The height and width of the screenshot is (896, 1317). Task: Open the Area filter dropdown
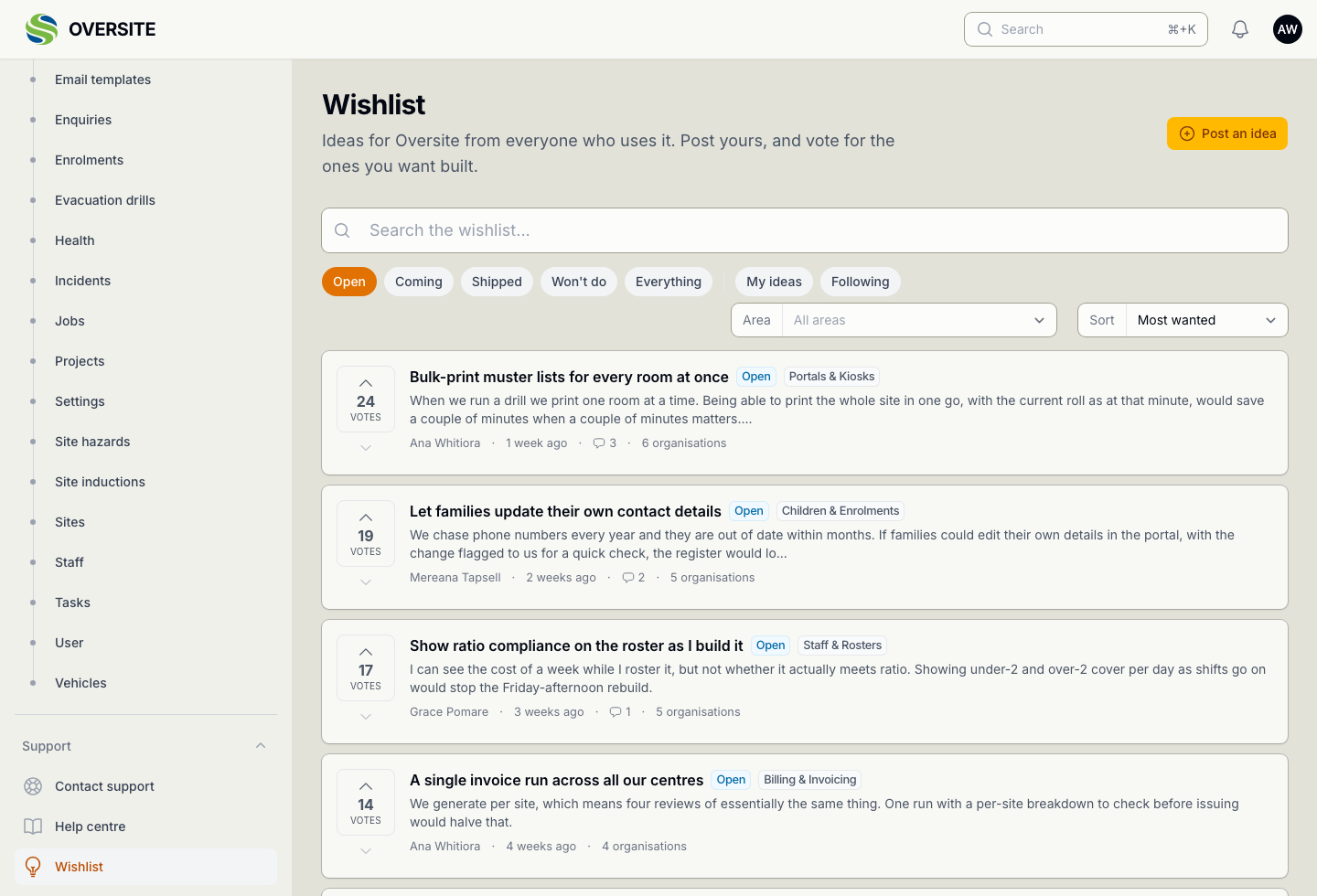tap(894, 320)
